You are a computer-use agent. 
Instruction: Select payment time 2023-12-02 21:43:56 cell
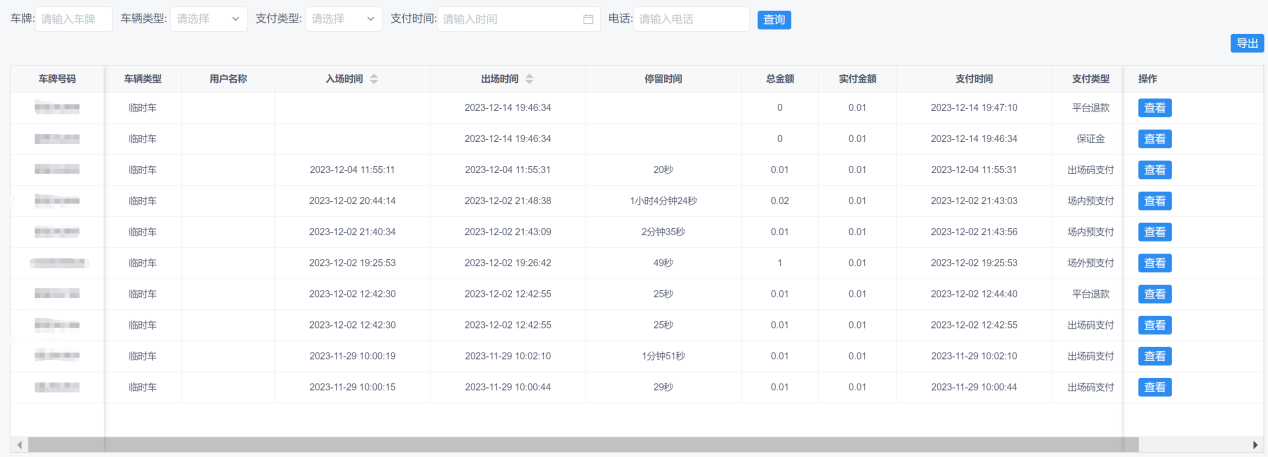tap(974, 232)
